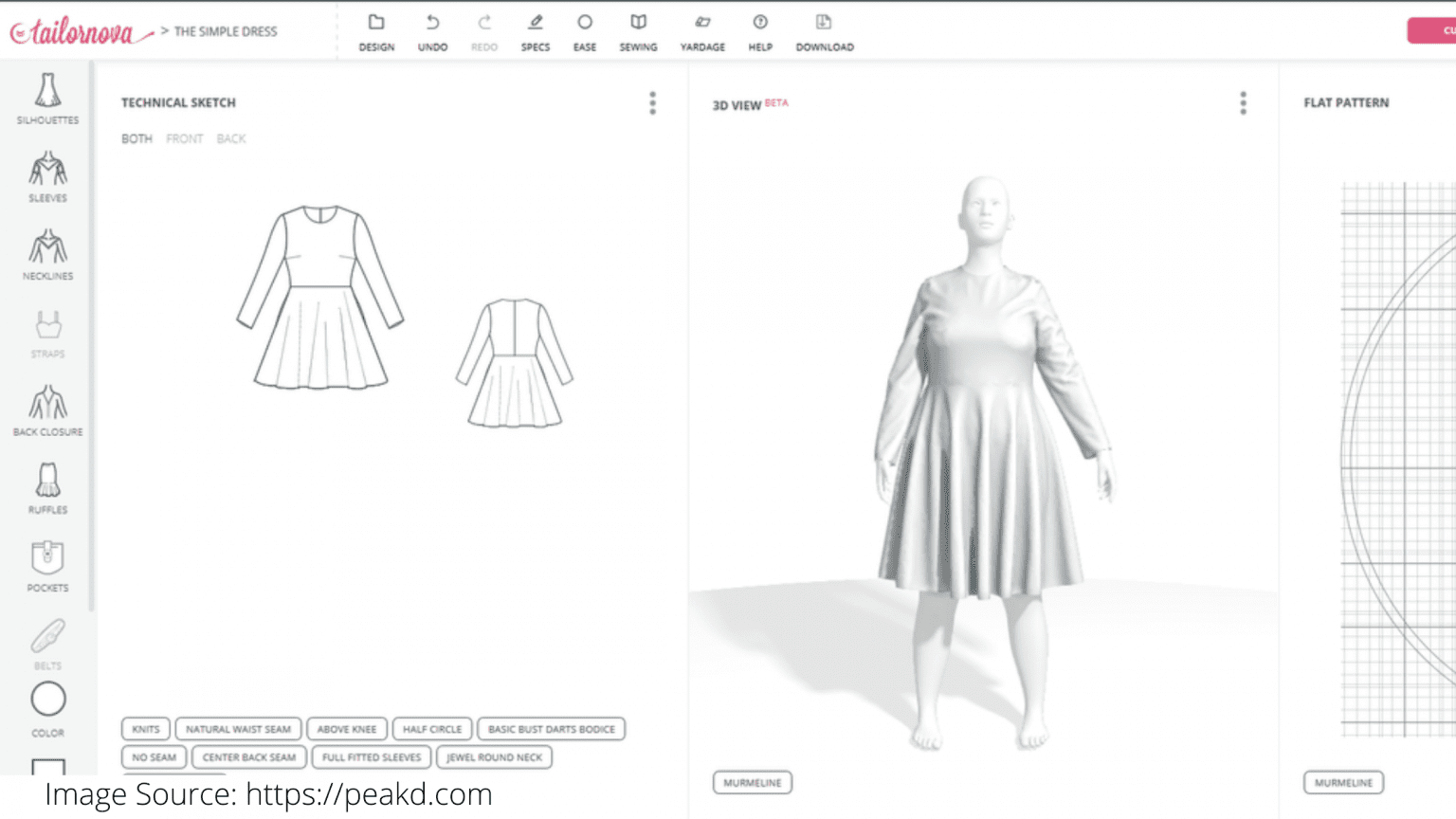The image size is (1456, 819).
Task: Open the Technical Sketch three-dot menu
Action: click(x=652, y=103)
